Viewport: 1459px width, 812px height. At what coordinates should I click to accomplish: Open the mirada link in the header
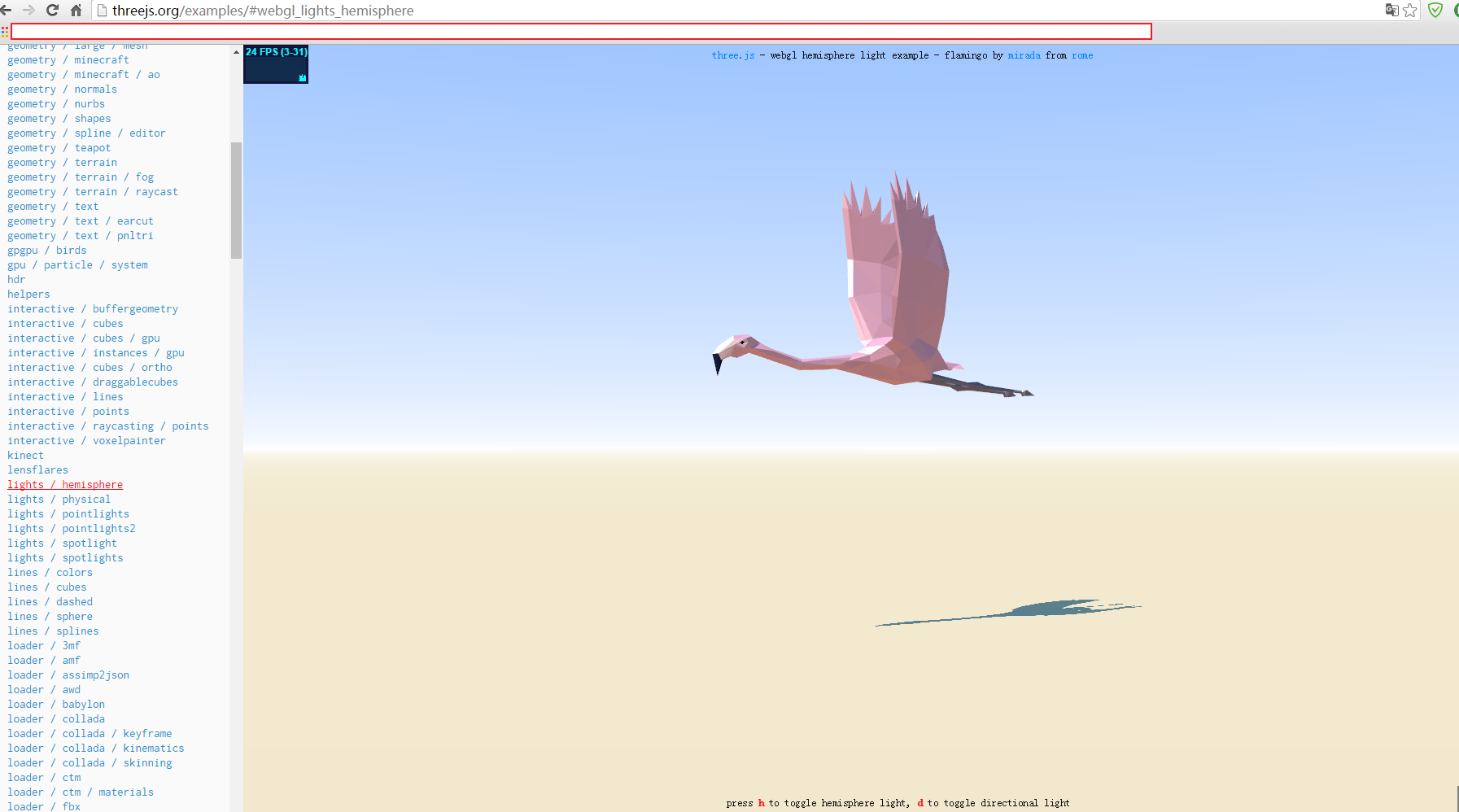(x=1024, y=55)
